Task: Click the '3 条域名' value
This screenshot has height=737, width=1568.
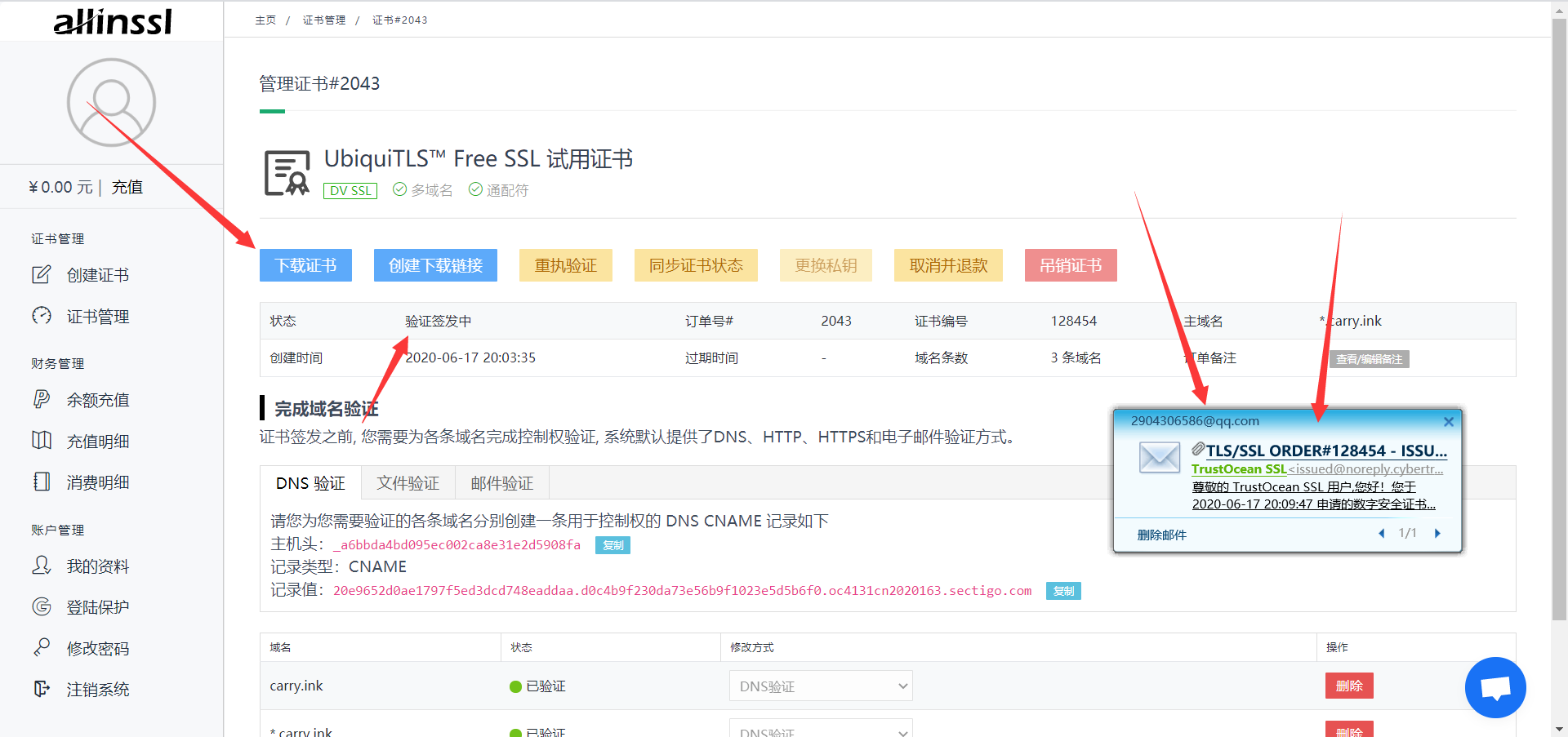Action: point(1076,357)
